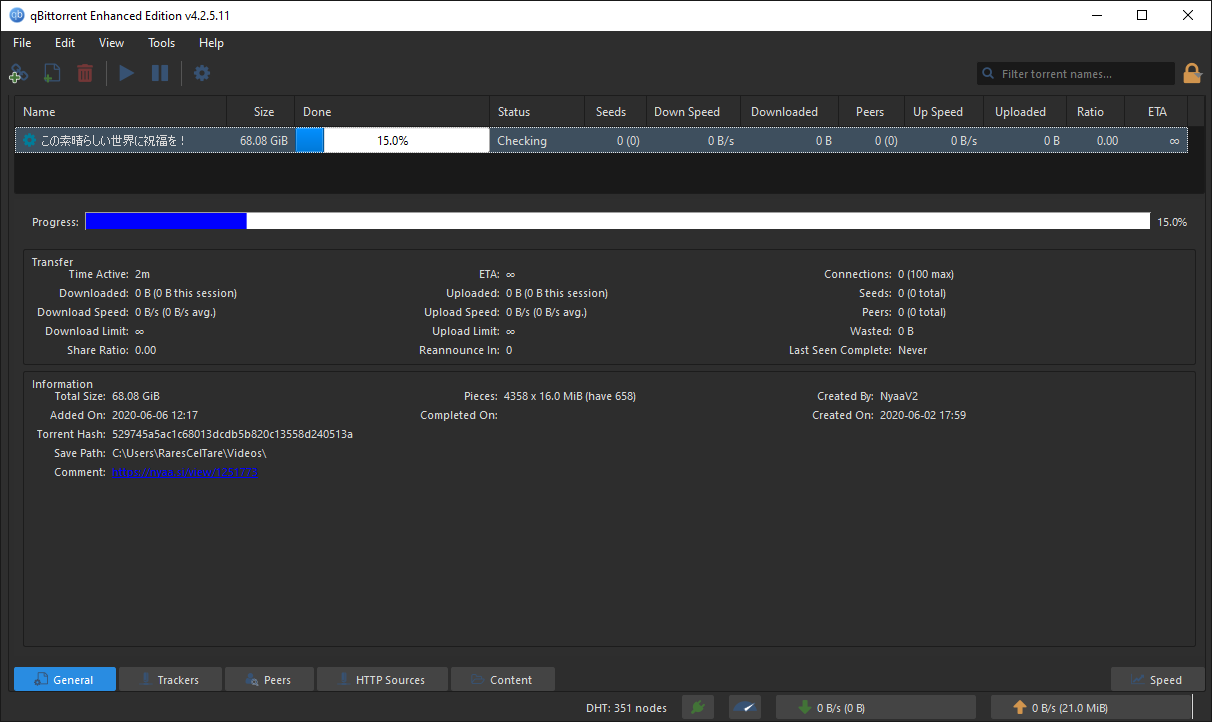Open Options via the gear icon
The width and height of the screenshot is (1212, 722).
(x=202, y=73)
